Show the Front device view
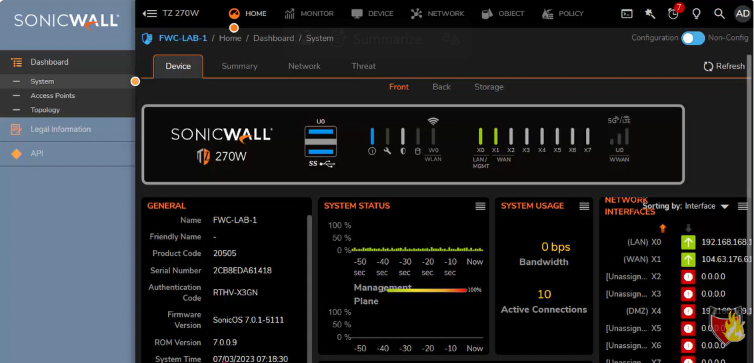 click(x=399, y=87)
